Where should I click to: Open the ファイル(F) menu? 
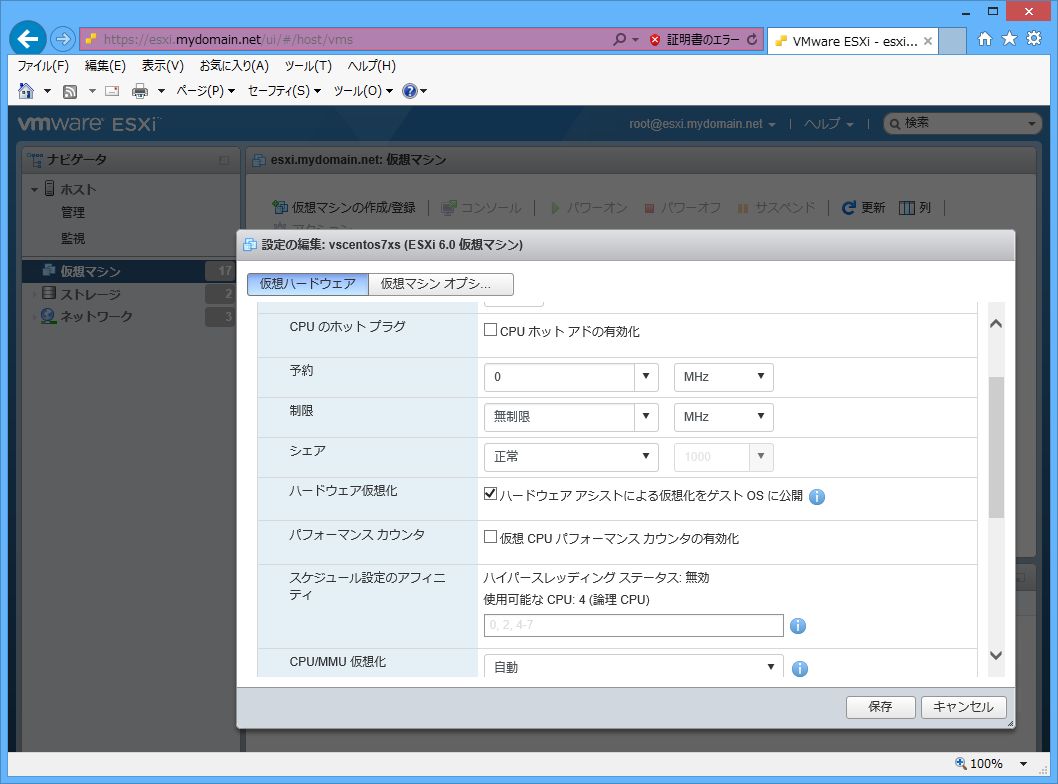click(43, 65)
